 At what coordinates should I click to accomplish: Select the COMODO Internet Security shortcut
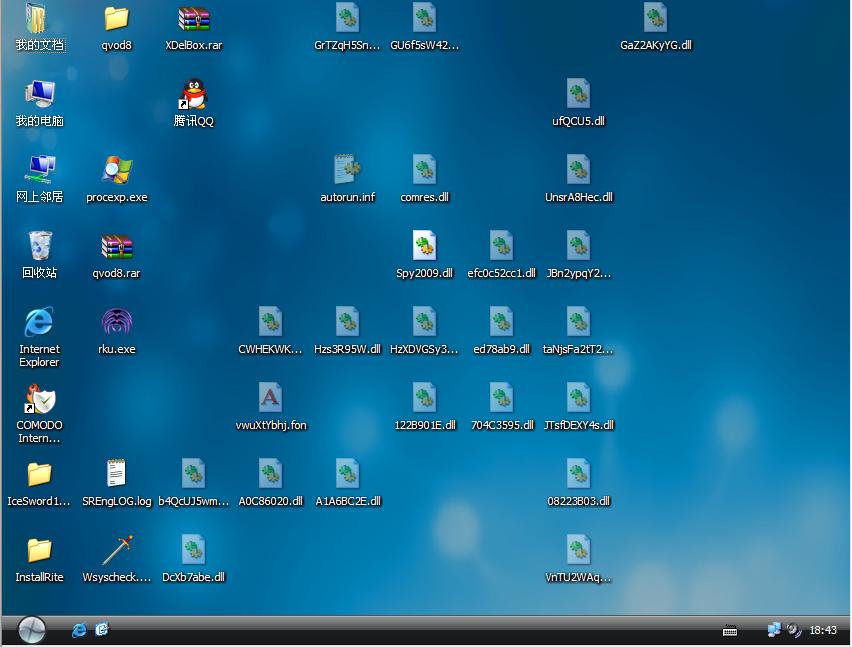point(39,400)
